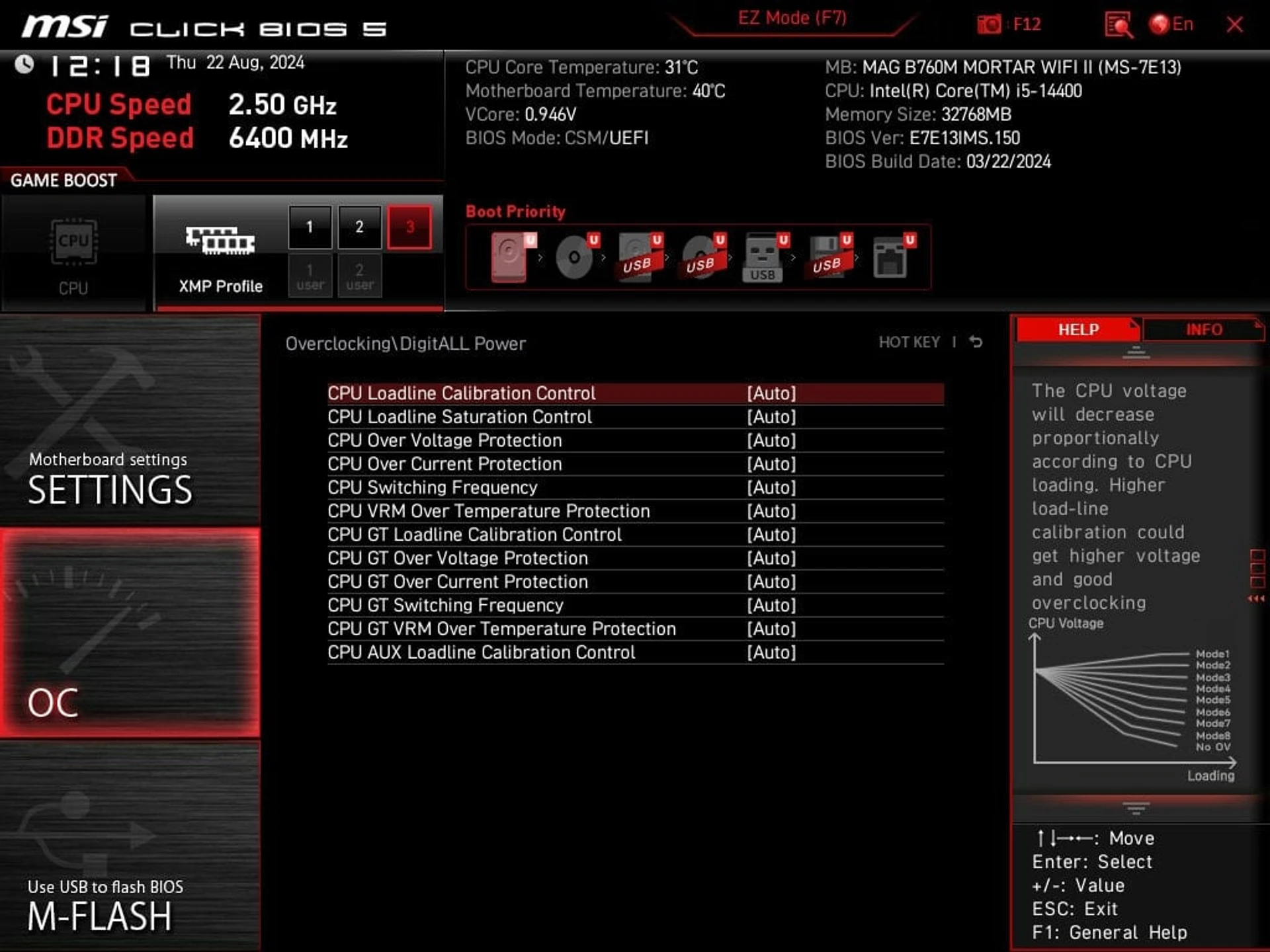Image resolution: width=1270 pixels, height=952 pixels.
Task: Switch to the INFO tab
Action: click(1203, 329)
